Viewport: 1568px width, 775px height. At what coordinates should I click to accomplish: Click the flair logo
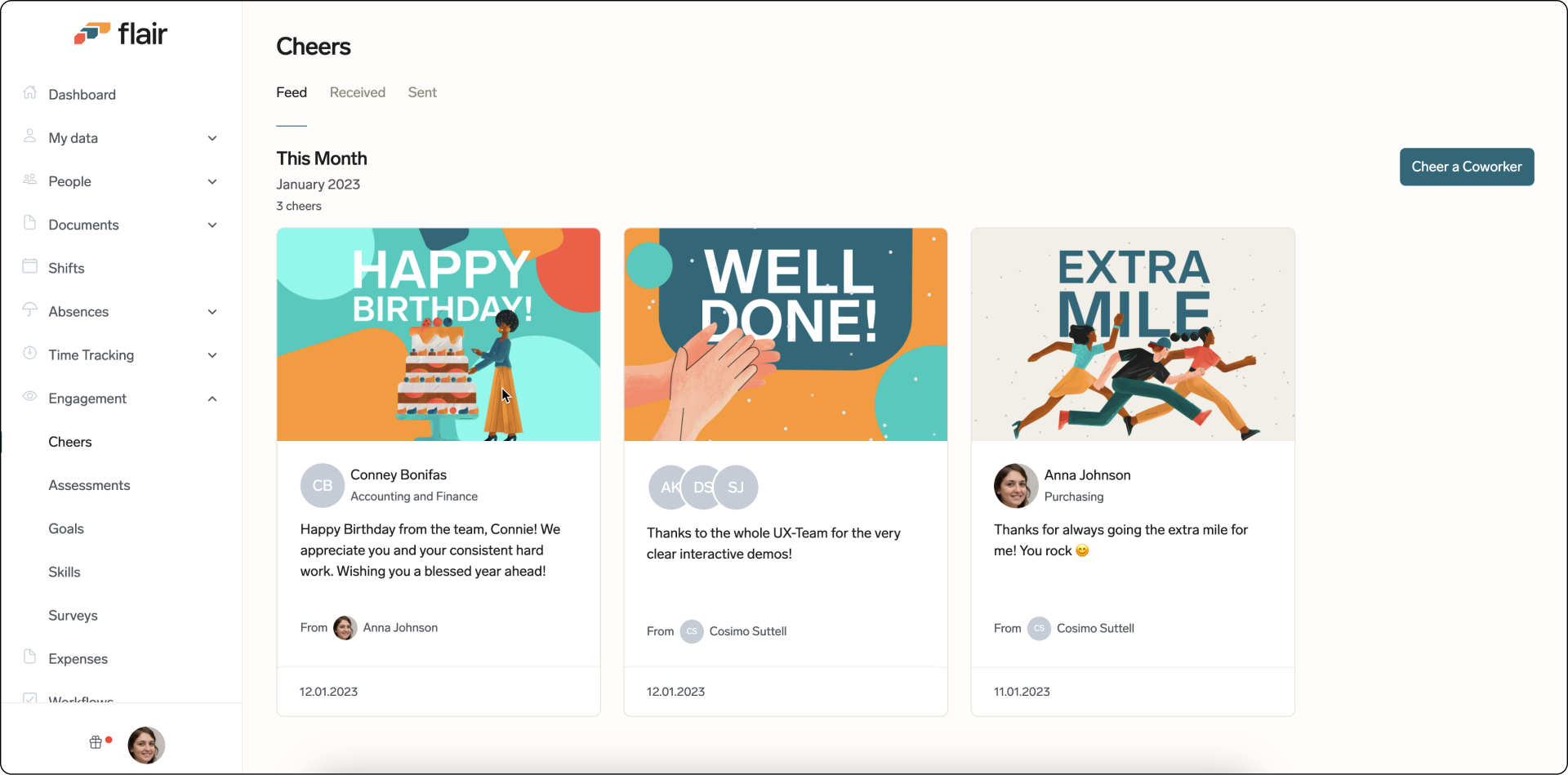[121, 33]
